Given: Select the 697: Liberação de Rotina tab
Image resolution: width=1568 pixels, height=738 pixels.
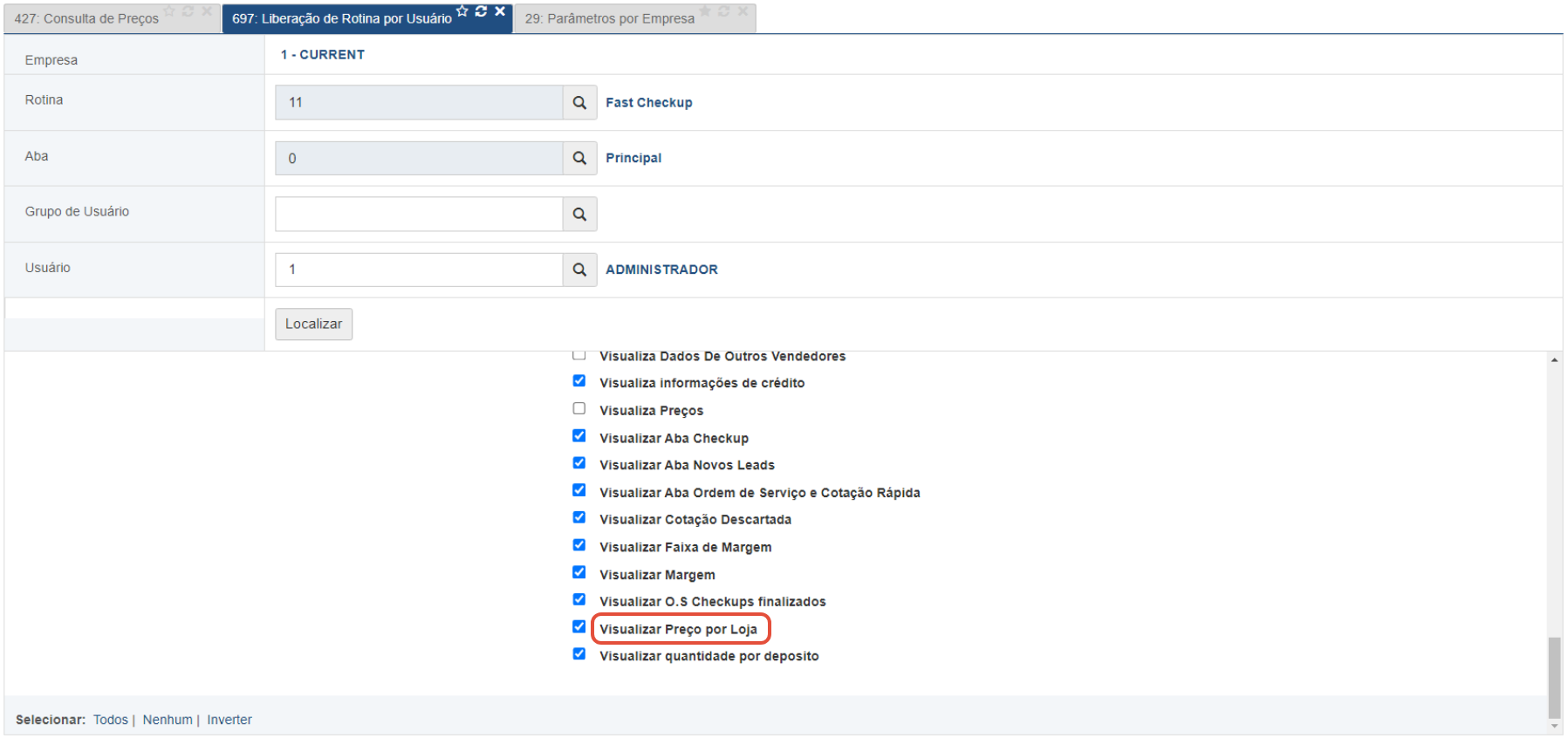Looking at the screenshot, I should click(342, 18).
